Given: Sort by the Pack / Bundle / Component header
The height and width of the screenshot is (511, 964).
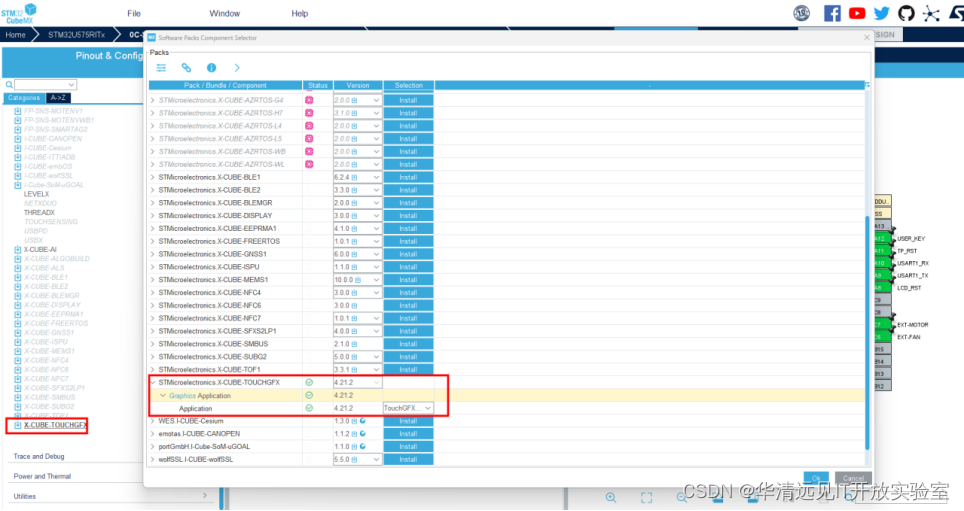Looking at the screenshot, I should 225,85.
